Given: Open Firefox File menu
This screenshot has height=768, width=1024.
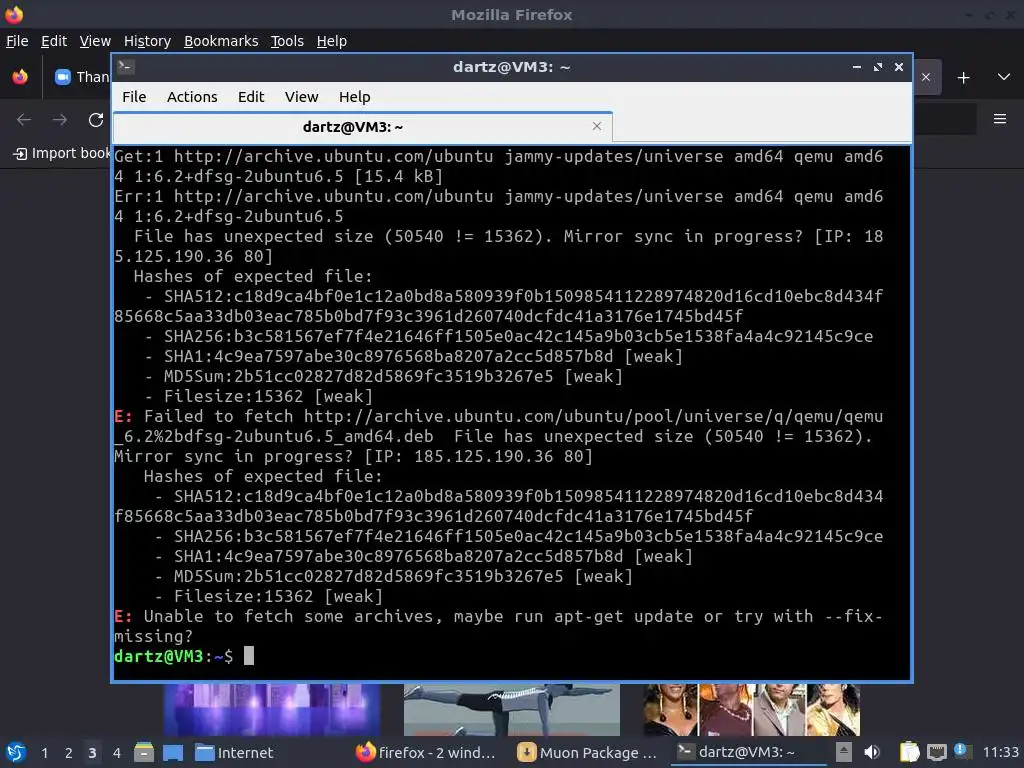Looking at the screenshot, I should (x=17, y=41).
